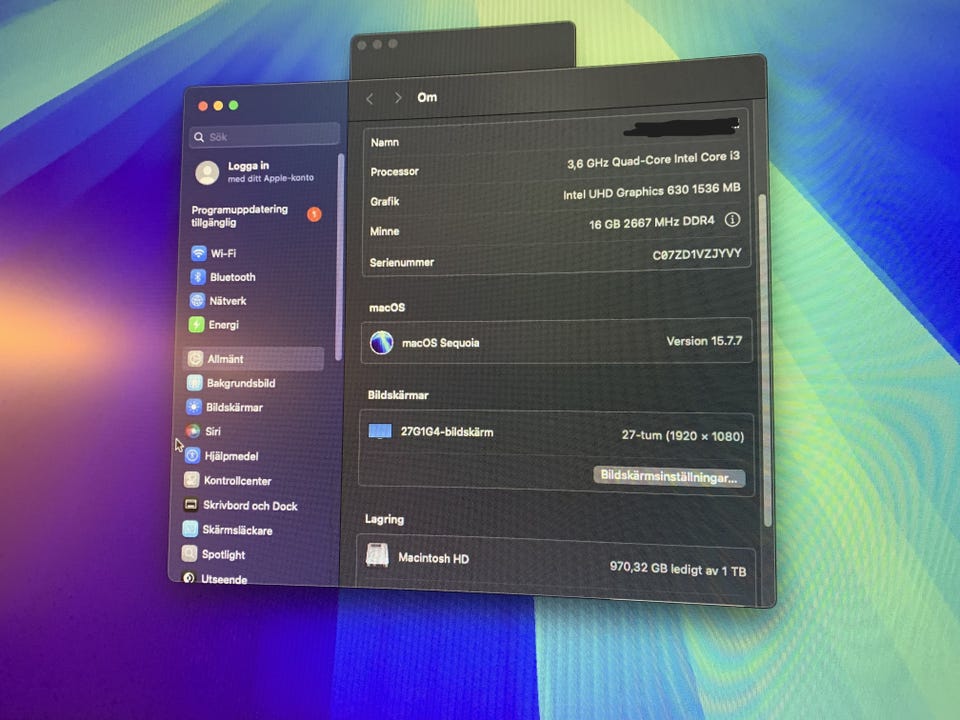Screen dimensions: 960x720
Task: Select the Nätverk globe icon
Action: coord(197,301)
